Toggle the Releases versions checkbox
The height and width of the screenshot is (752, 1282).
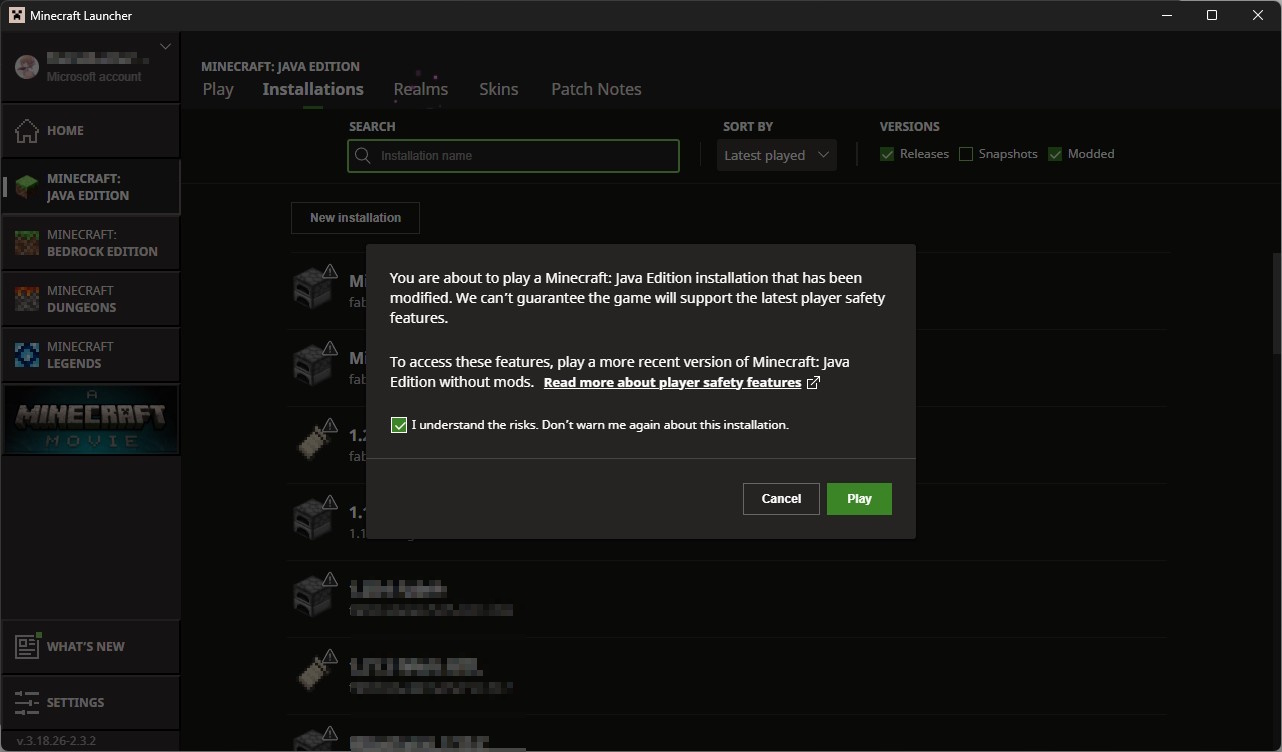[x=887, y=154]
